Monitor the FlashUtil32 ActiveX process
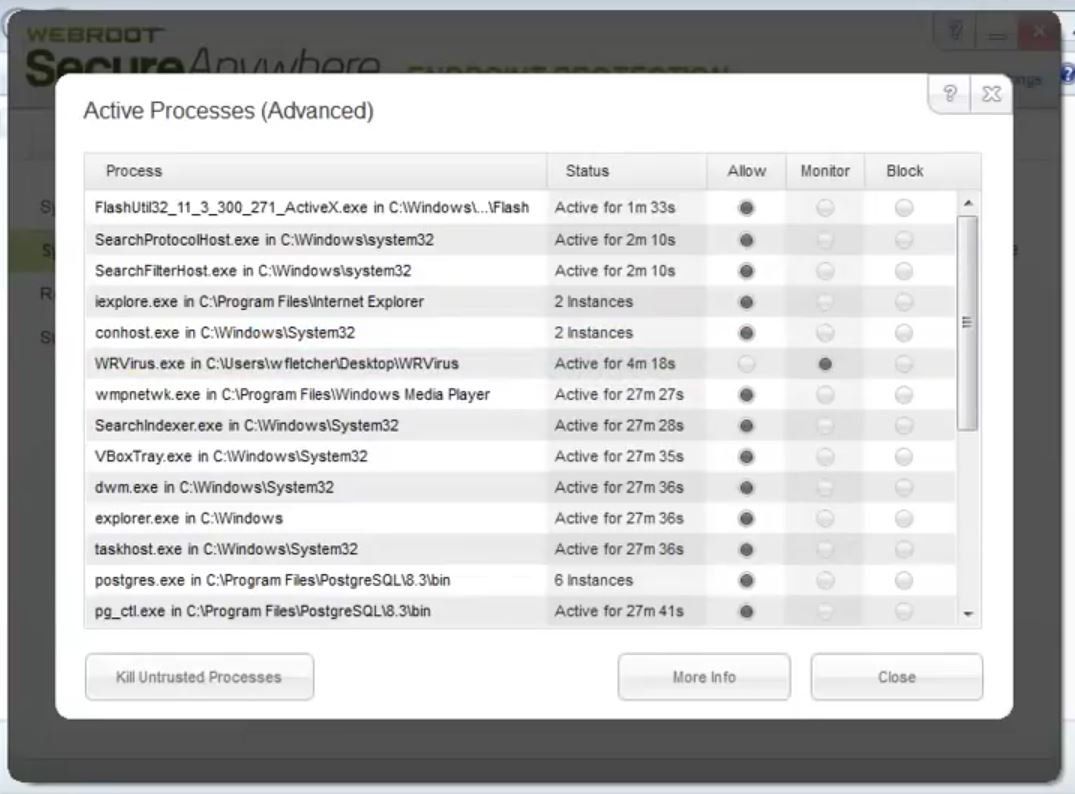Viewport: 1075px width, 794px height. click(825, 208)
